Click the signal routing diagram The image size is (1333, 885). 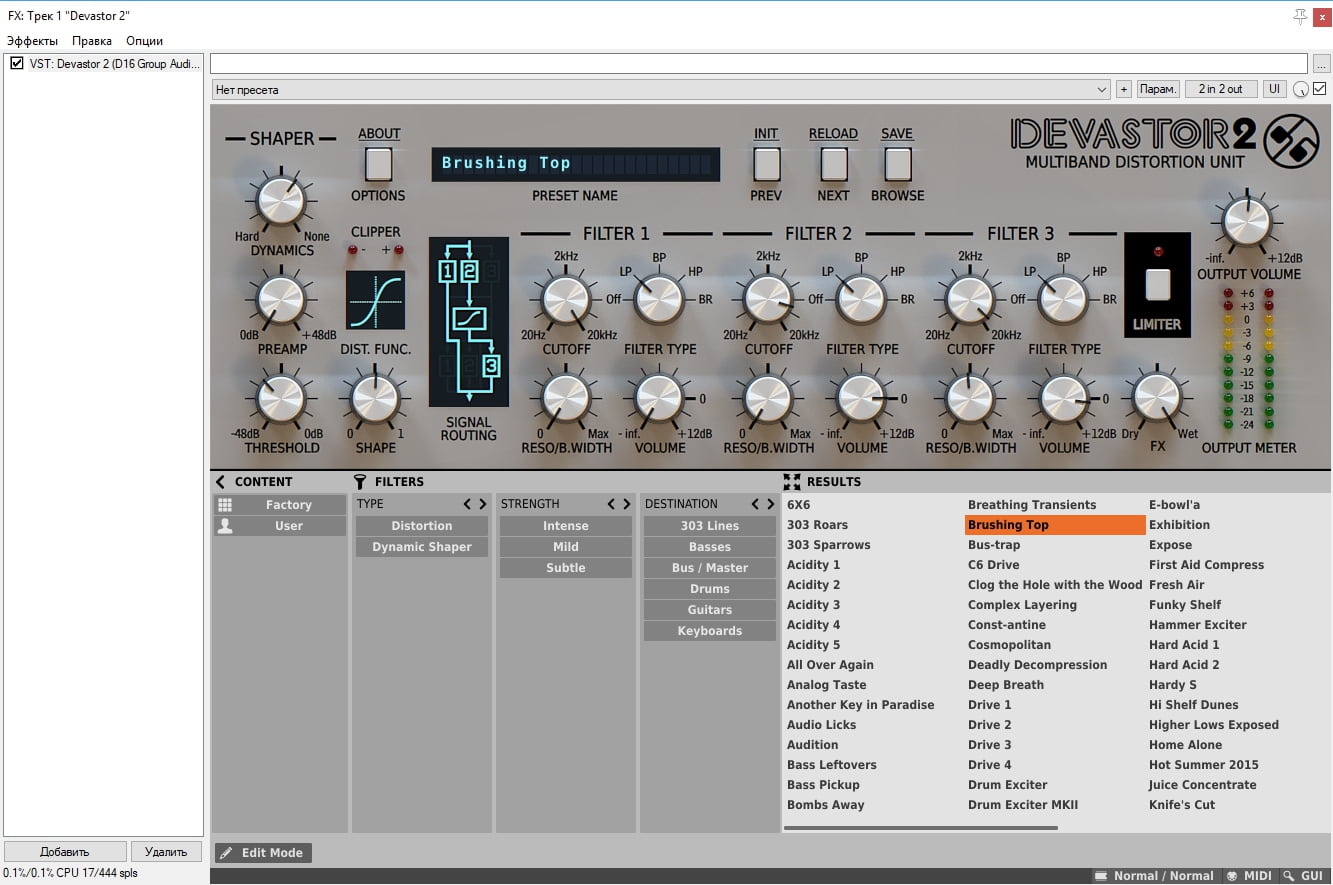pyautogui.click(x=469, y=321)
